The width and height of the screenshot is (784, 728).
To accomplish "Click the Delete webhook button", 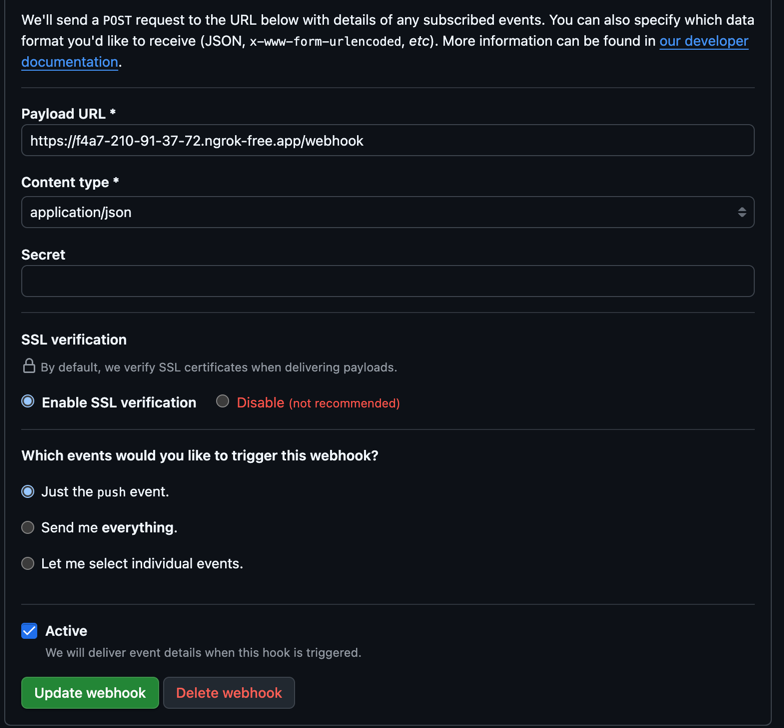I will [x=229, y=693].
